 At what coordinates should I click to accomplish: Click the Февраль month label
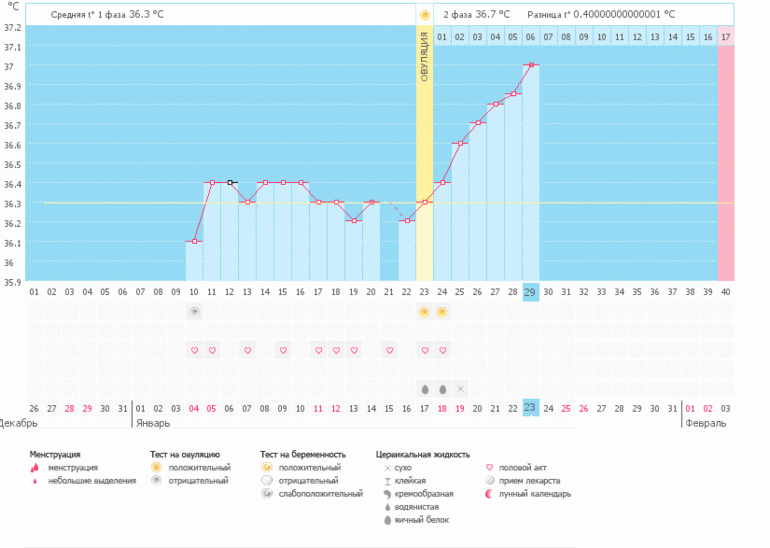[x=706, y=424]
